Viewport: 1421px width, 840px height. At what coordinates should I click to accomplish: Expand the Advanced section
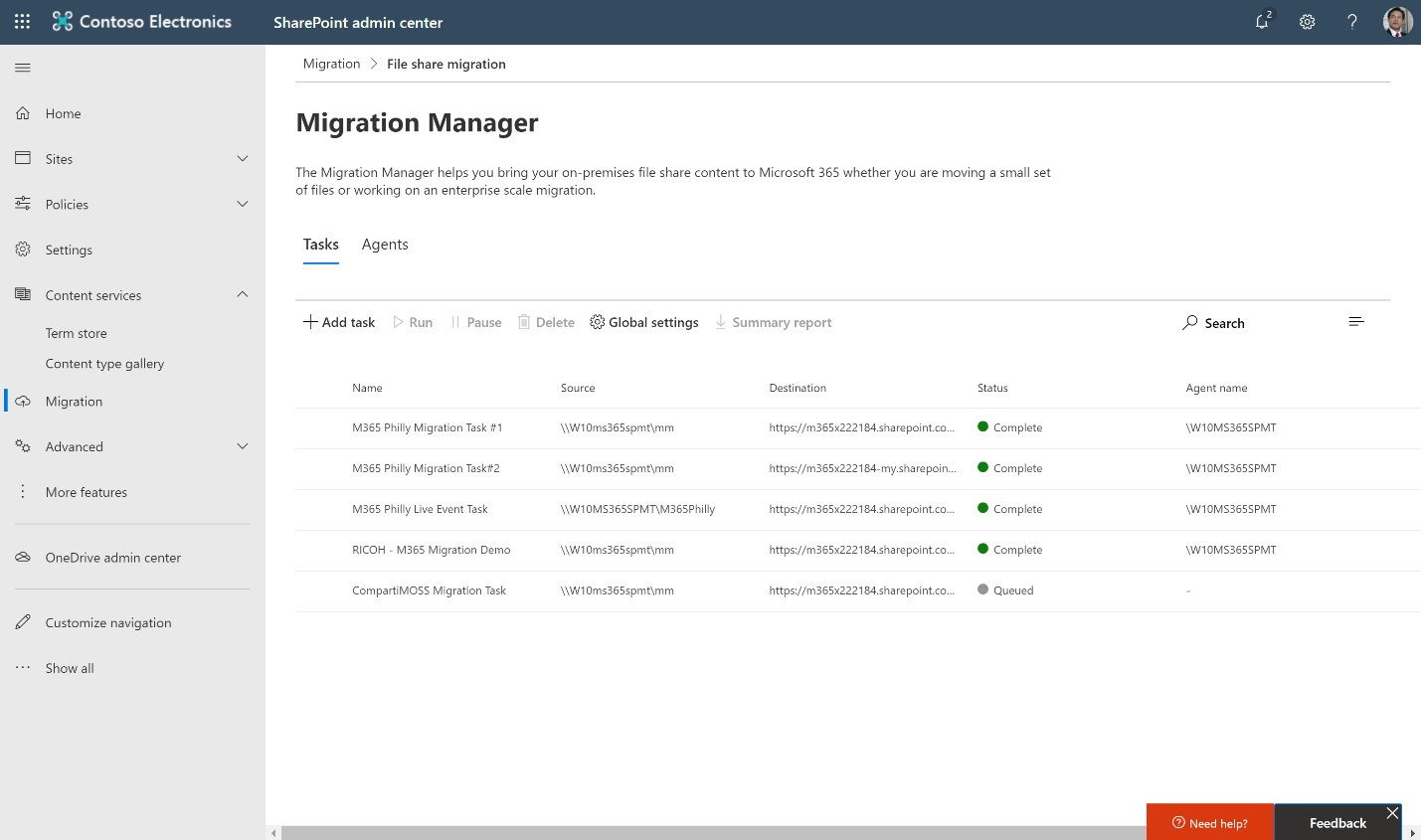[x=242, y=446]
